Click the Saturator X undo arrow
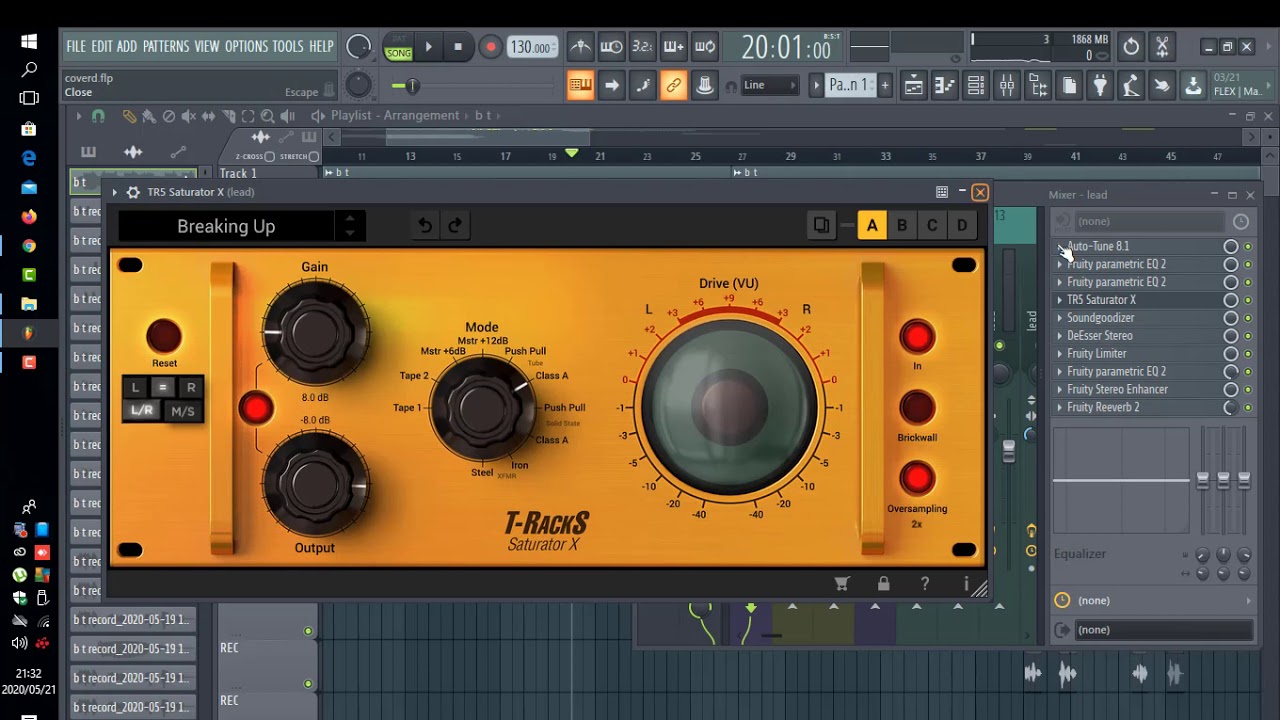Screen dimensions: 1280x720 click(425, 226)
